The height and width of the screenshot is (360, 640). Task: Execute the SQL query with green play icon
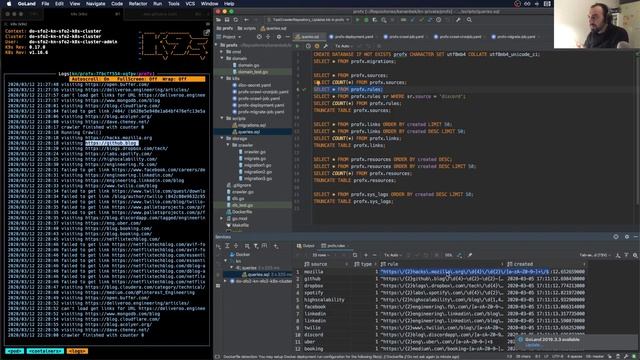pyautogui.click(x=298, y=46)
